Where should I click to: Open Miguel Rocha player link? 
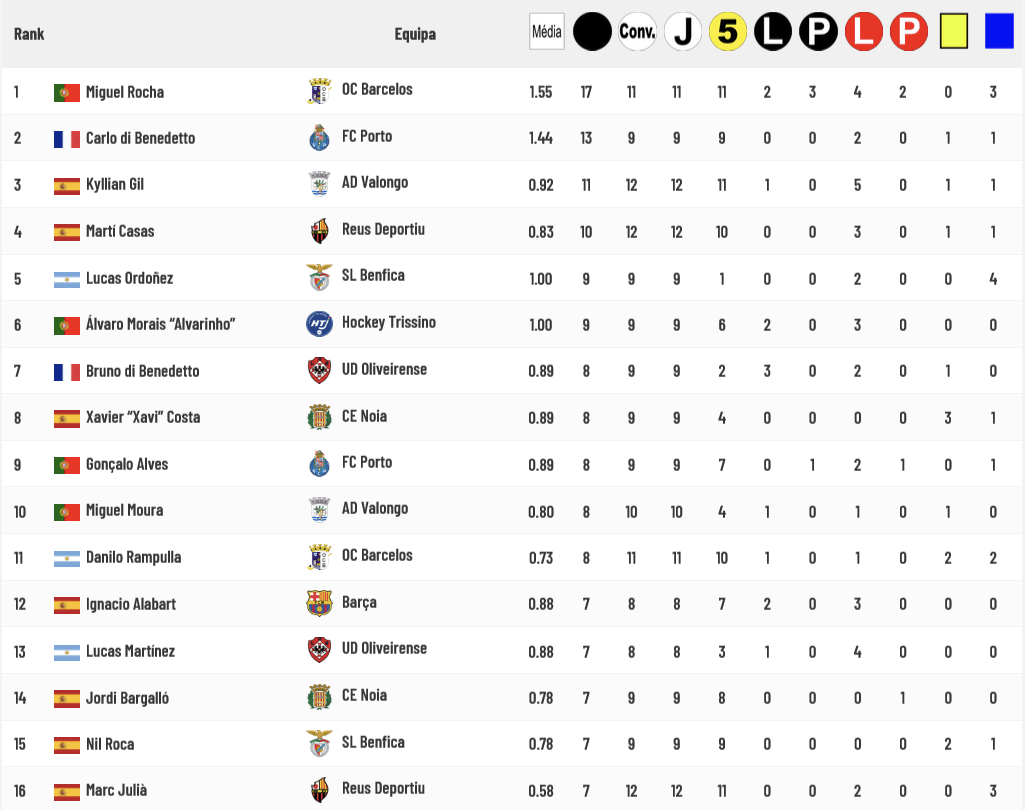click(x=125, y=92)
